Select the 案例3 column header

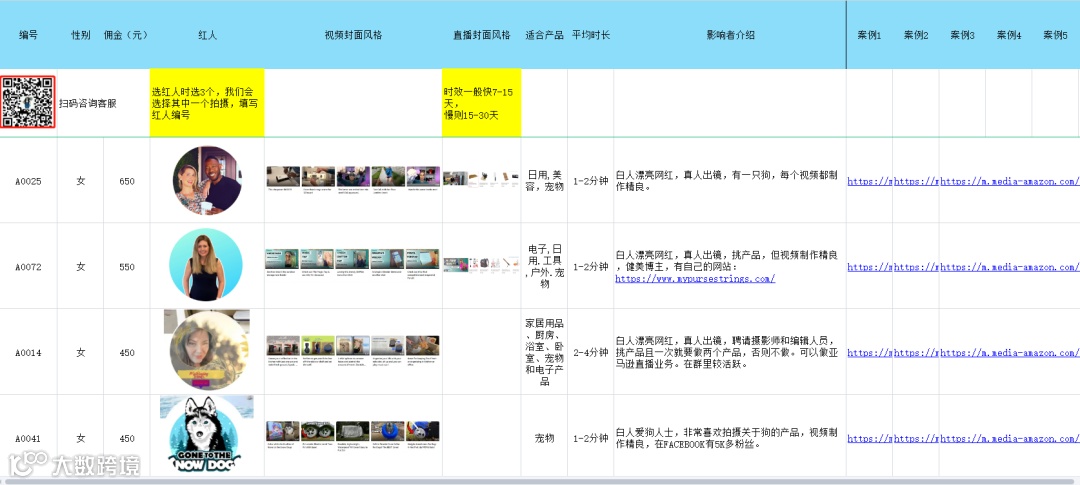(x=962, y=35)
